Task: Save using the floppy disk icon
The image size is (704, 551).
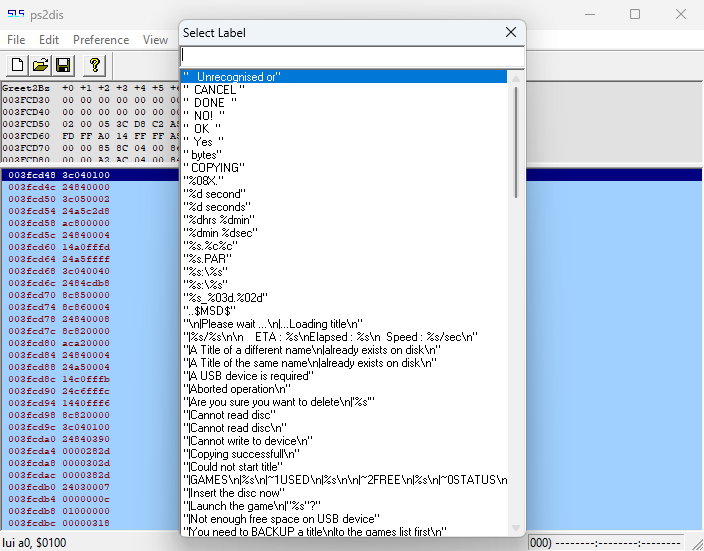Action: [63, 65]
